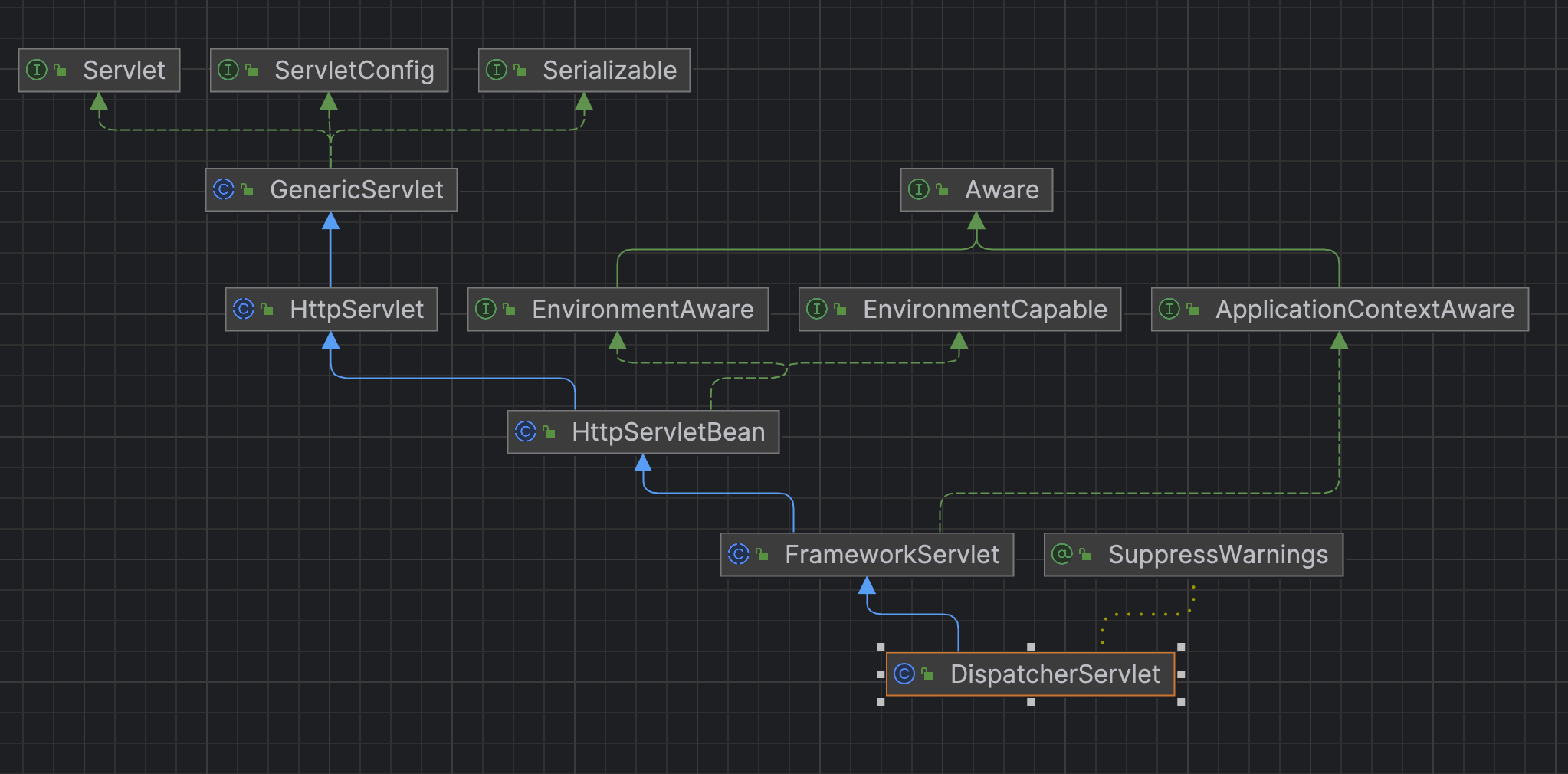The image size is (1568, 774).
Task: Click bottom-right resize handle of DispatcherServlet selection
Action: click(x=1181, y=701)
